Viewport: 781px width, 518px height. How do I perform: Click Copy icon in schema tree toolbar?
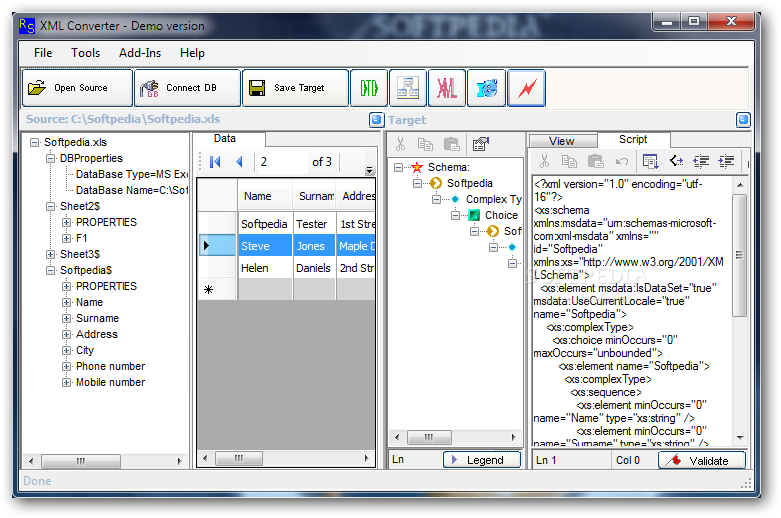click(425, 144)
